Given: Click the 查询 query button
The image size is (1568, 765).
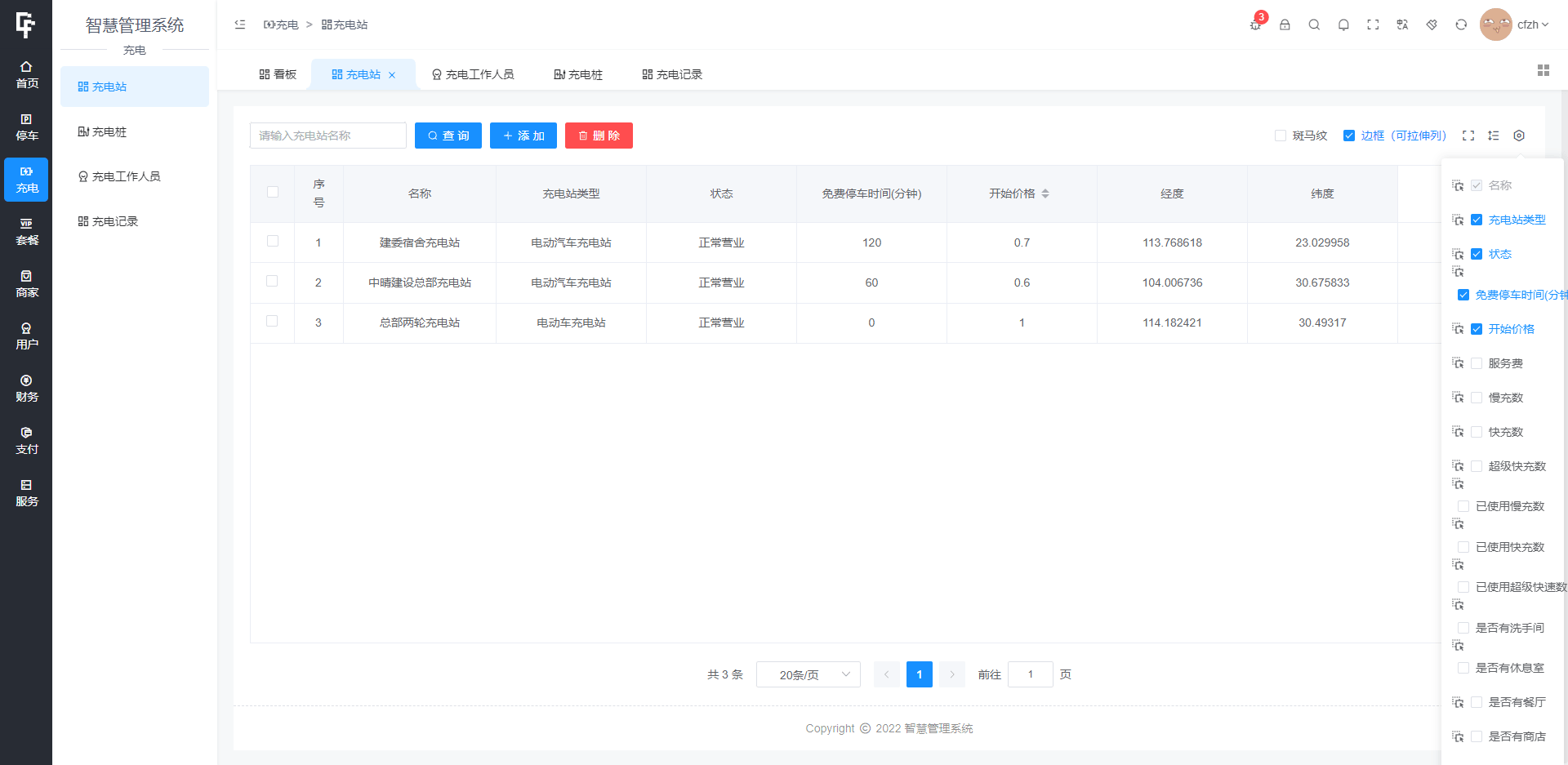Looking at the screenshot, I should pos(448,136).
